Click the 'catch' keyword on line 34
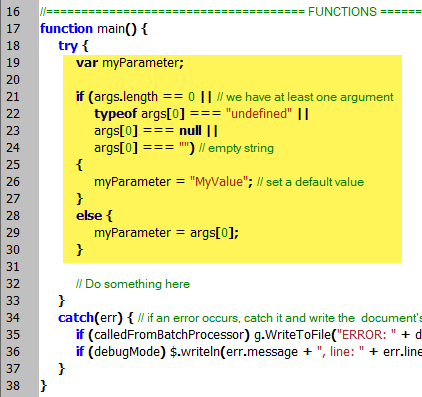 point(76,318)
